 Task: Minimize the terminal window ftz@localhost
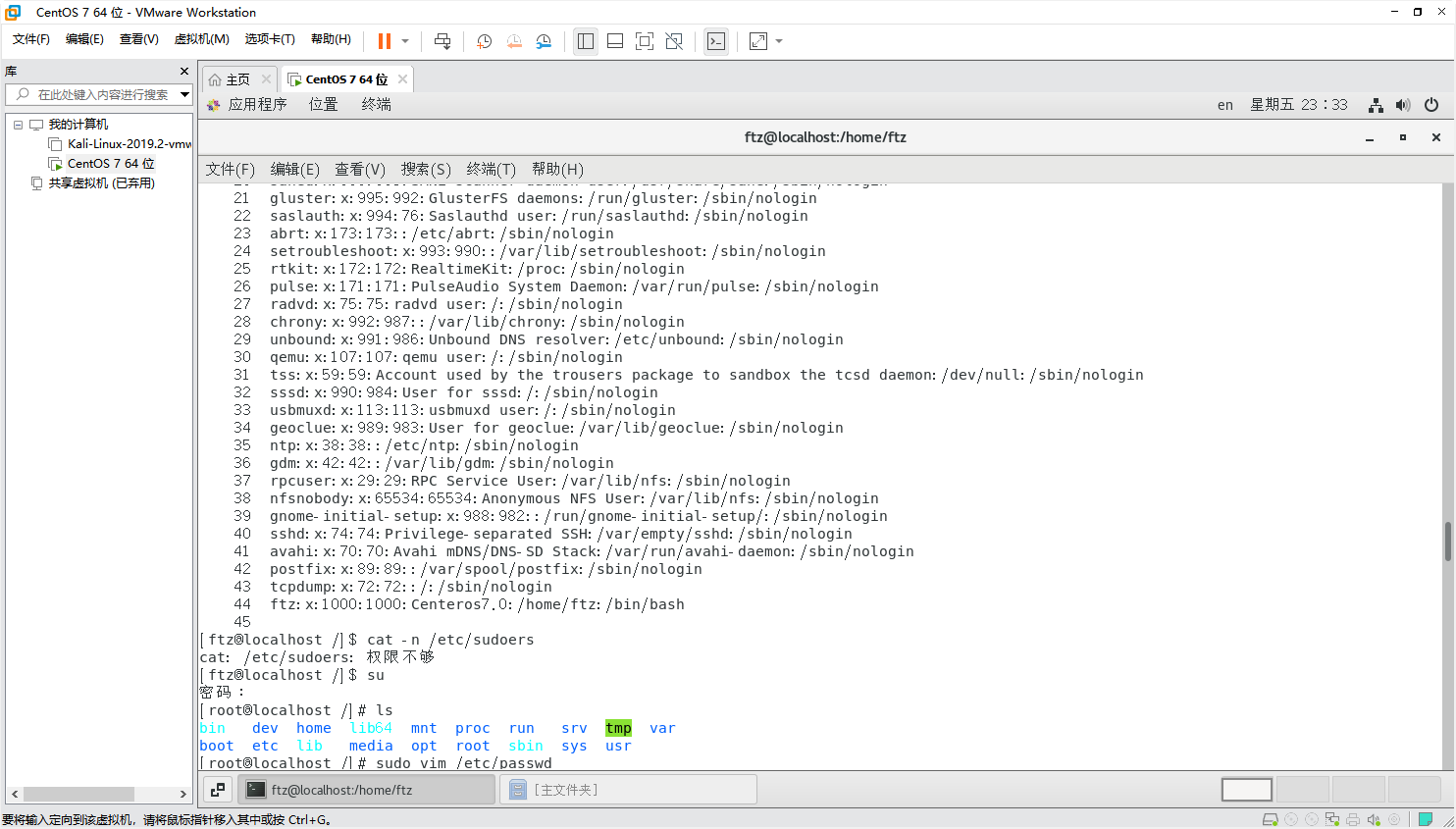[x=1370, y=138]
